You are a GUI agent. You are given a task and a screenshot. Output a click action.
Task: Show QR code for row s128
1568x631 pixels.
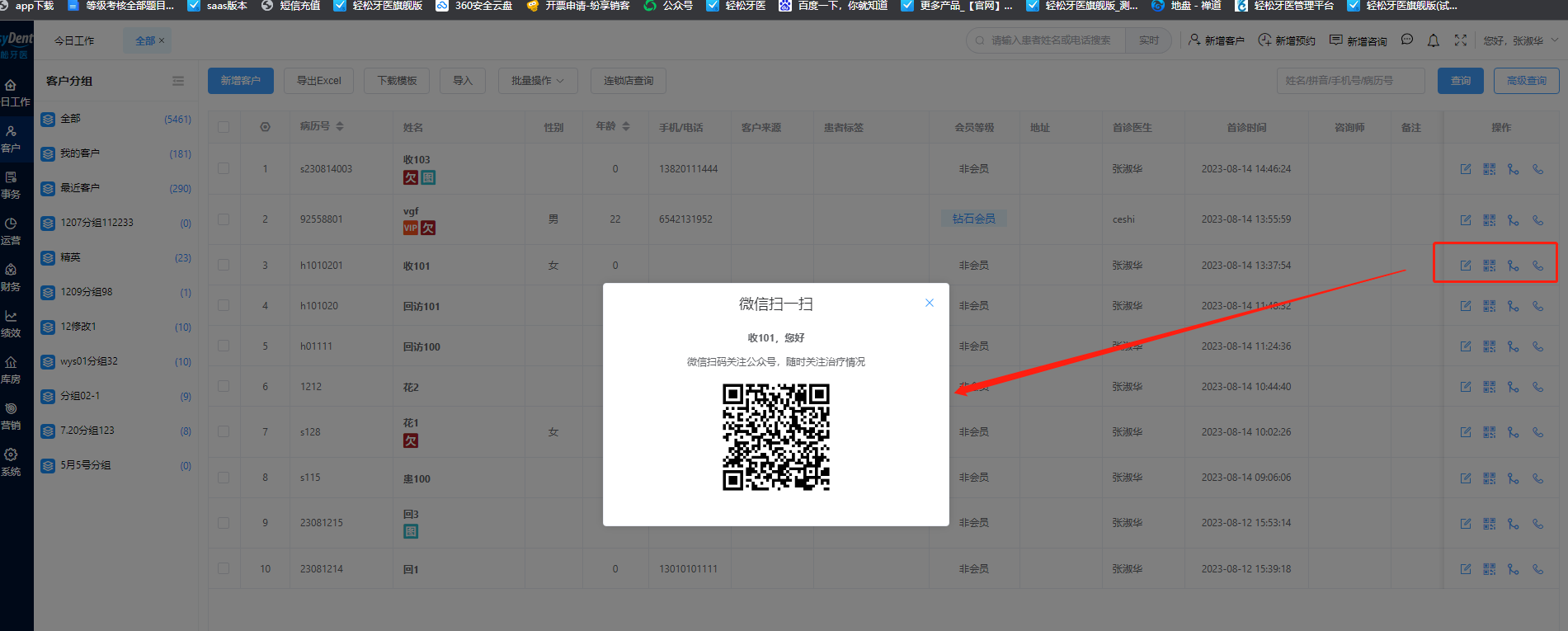[x=1489, y=432]
